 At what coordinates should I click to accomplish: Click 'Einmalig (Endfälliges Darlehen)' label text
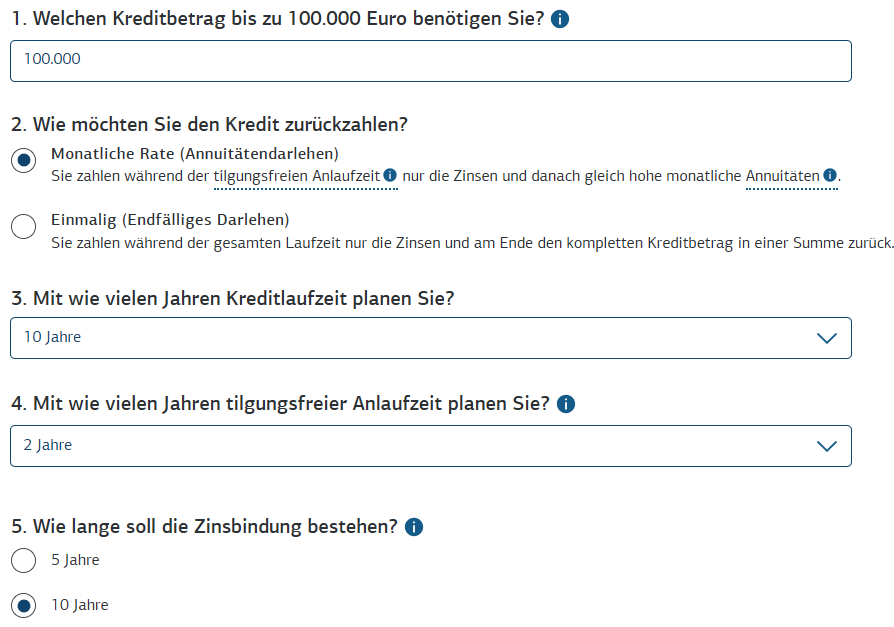click(170, 220)
